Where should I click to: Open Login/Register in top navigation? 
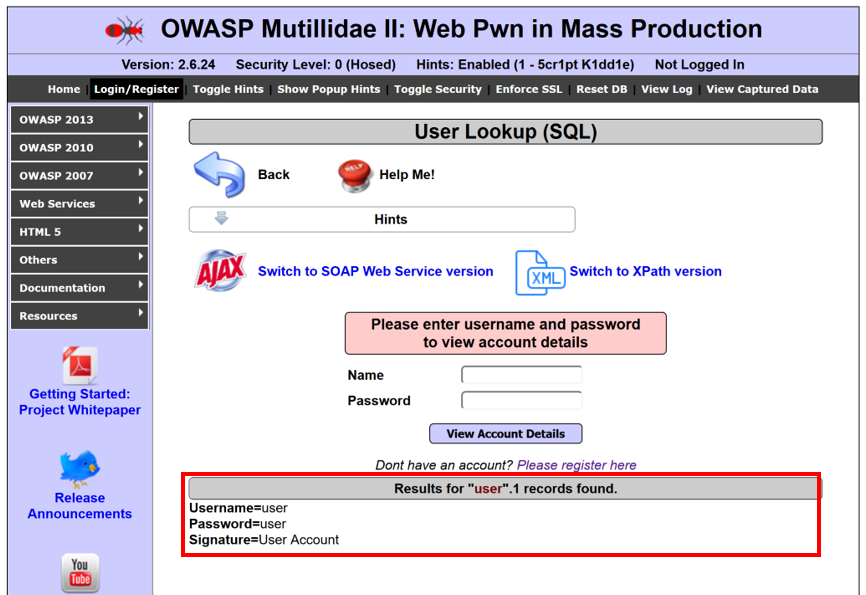click(136, 89)
